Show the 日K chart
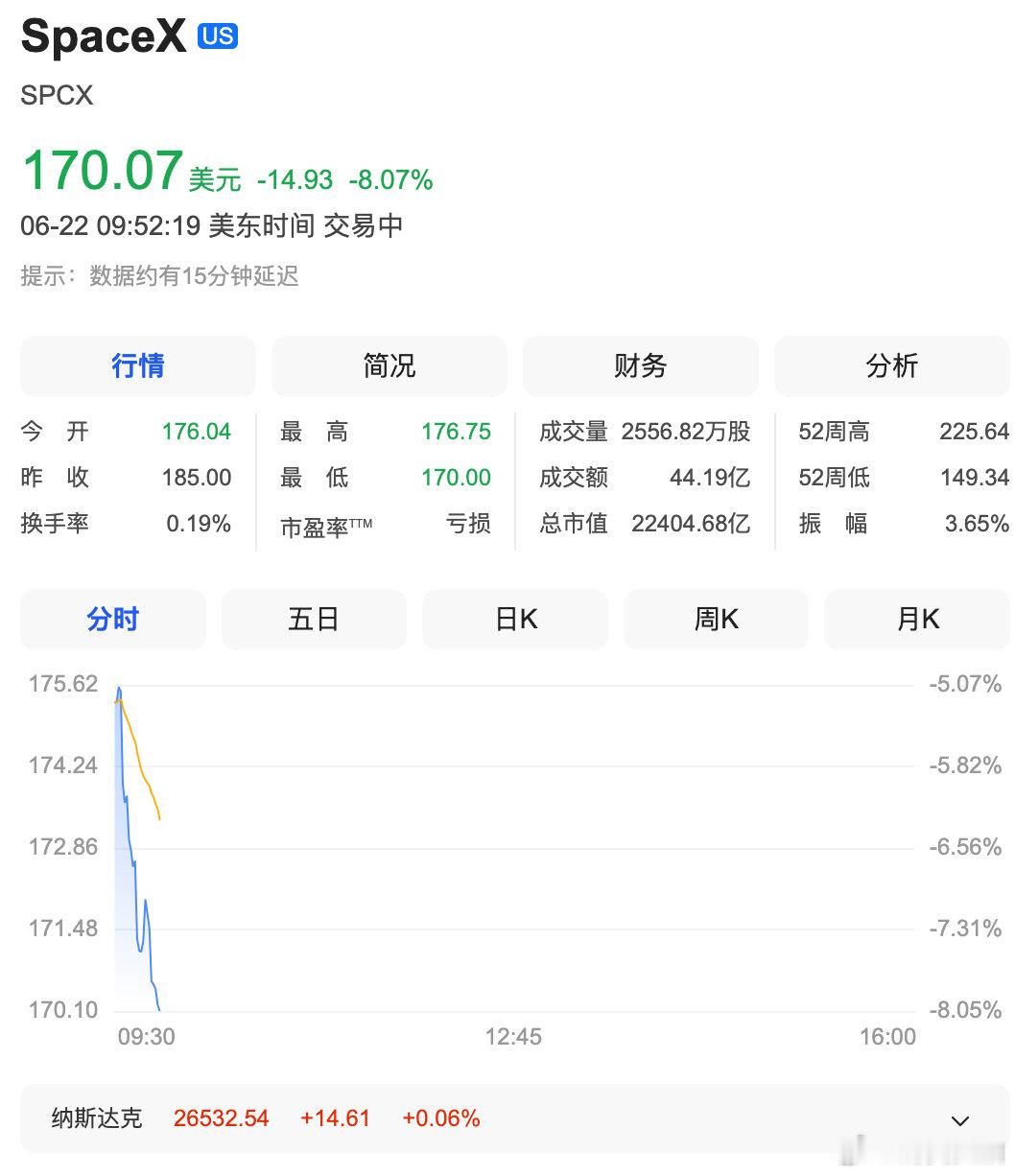Screen dimensions: 1015x1176 (515, 620)
